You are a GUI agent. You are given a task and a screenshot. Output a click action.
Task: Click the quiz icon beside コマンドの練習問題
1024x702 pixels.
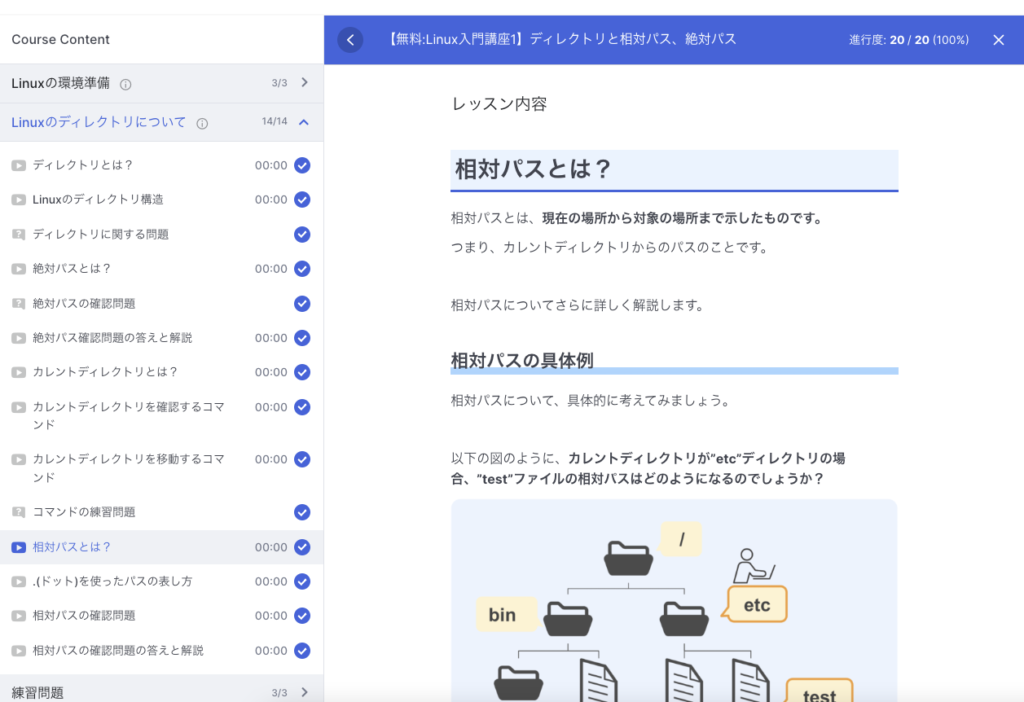tap(19, 512)
